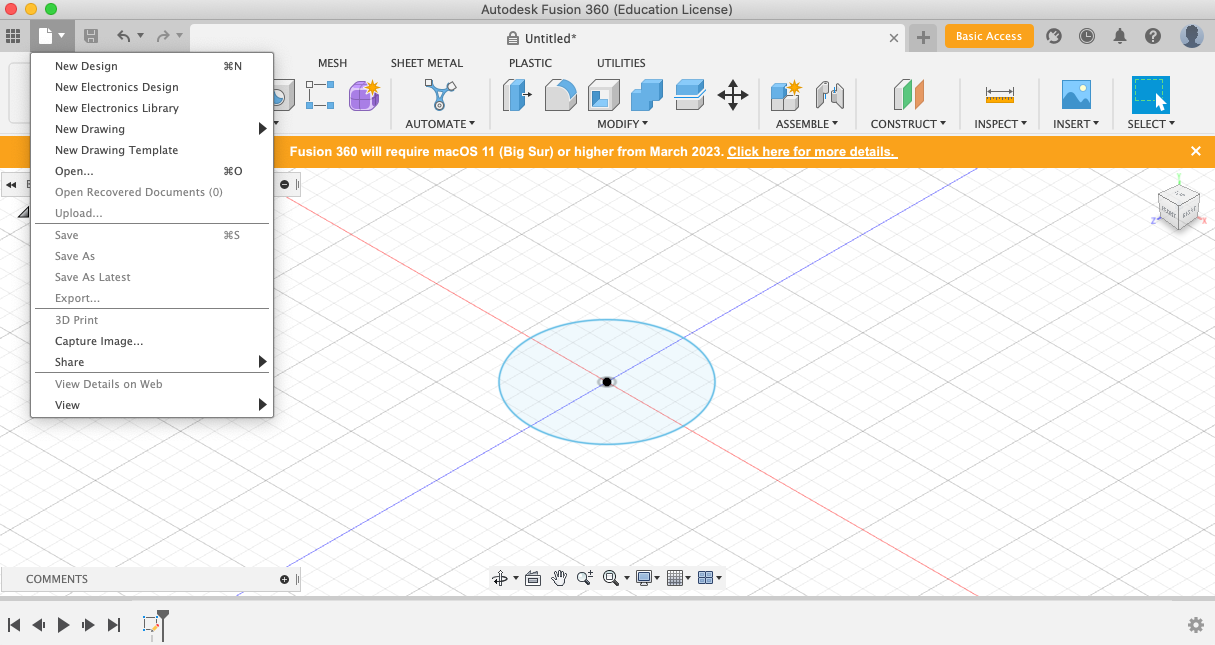1215x645 pixels.
Task: Activate the Move/Copy tool
Action: pos(733,95)
